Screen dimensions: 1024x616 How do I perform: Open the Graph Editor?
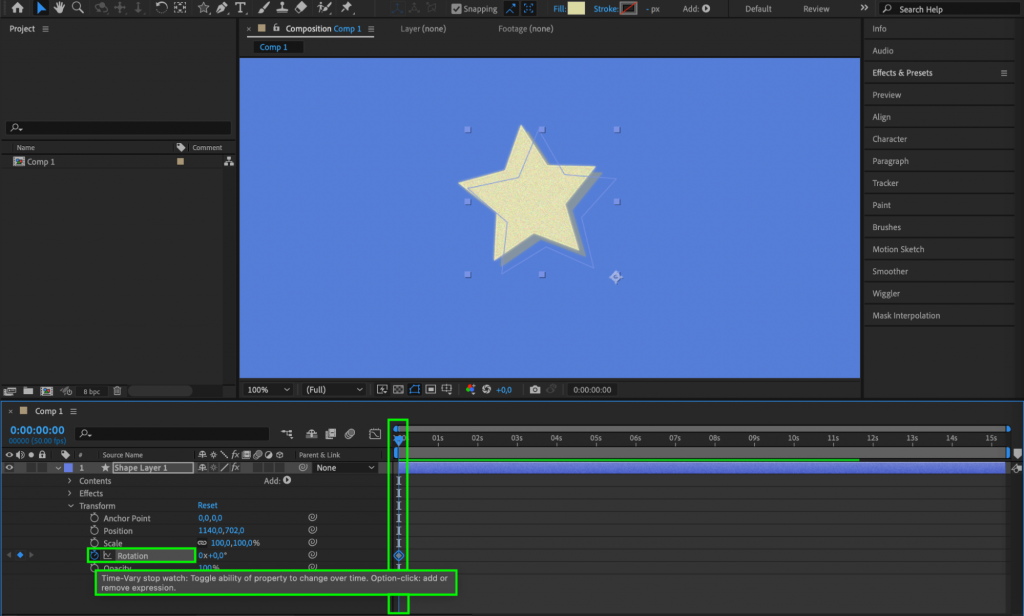pos(375,434)
